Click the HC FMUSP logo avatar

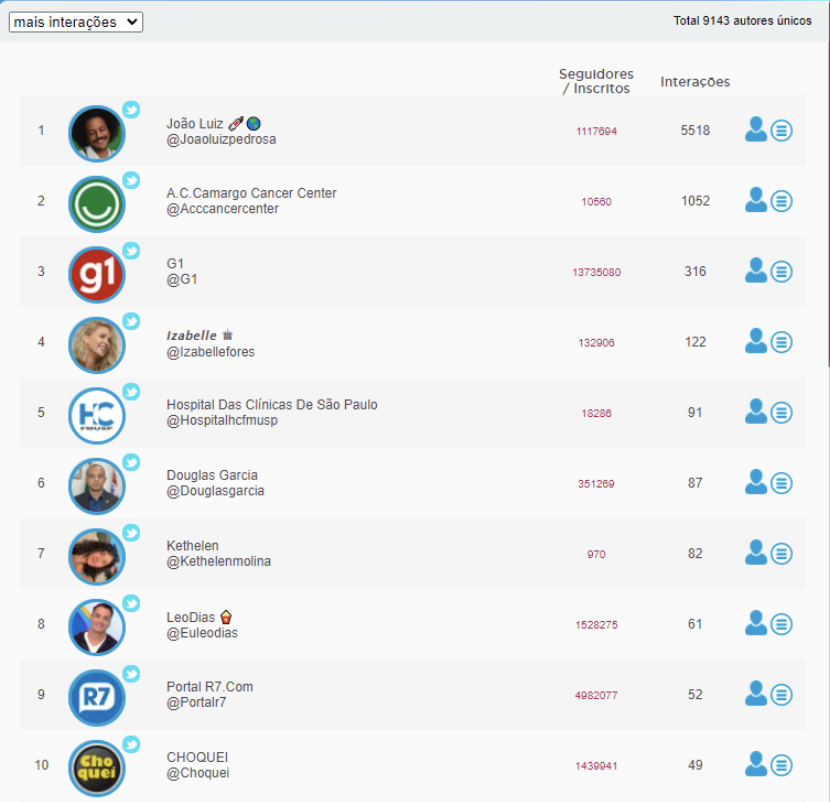[96, 415]
